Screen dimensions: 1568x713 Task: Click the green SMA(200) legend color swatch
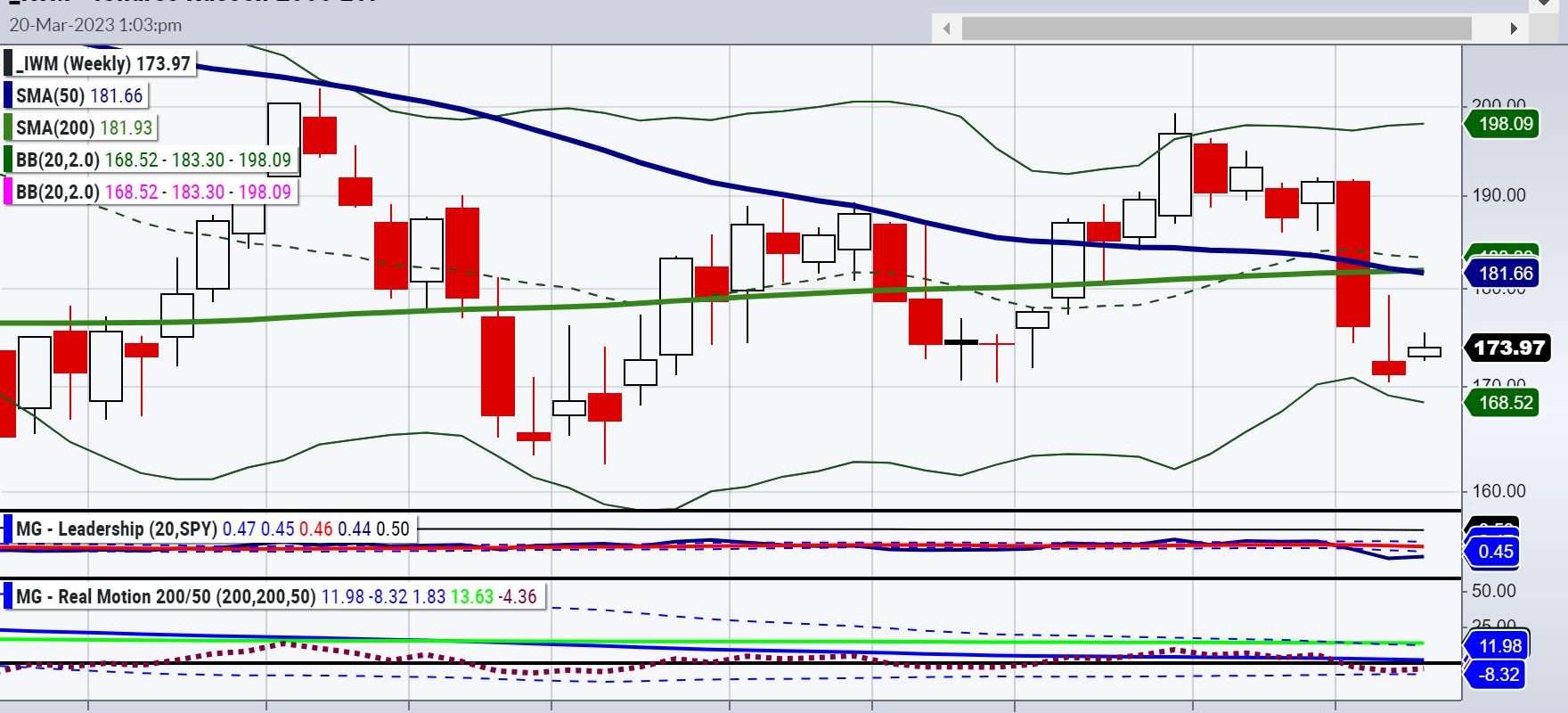8,127
